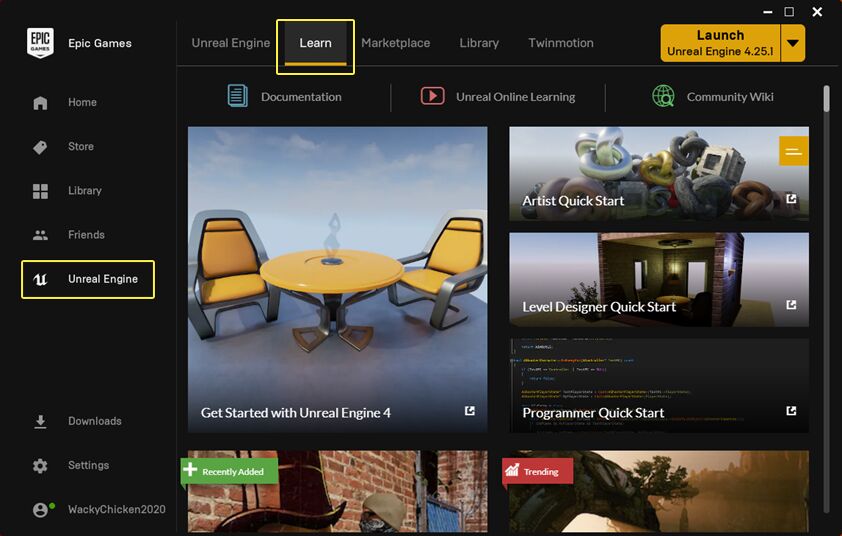Open the Documentation link

click(x=284, y=97)
